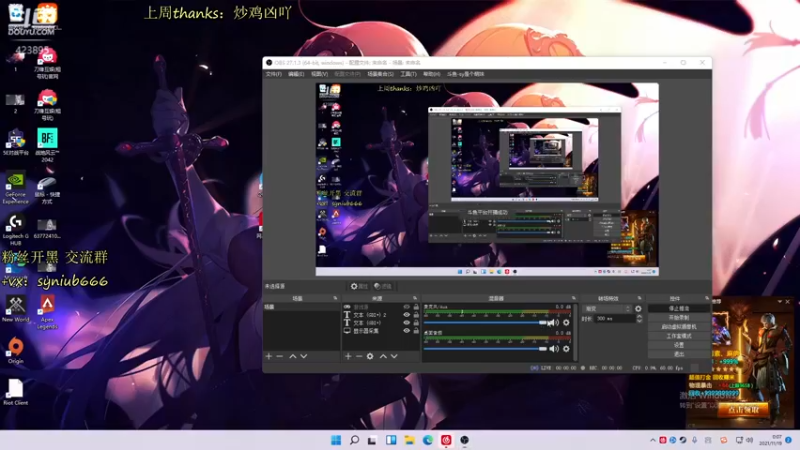
Task: Open Origin desktop shortcut
Action: point(16,351)
